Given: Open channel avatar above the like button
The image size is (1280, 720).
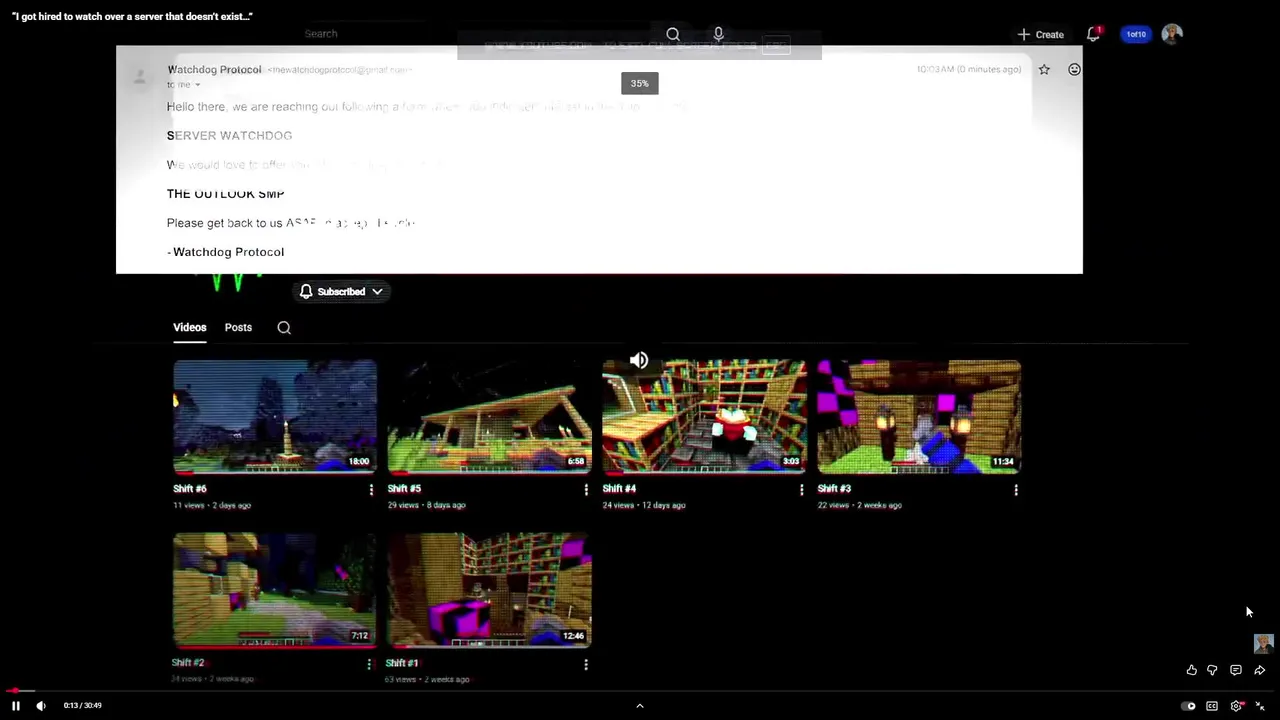Looking at the screenshot, I should pyautogui.click(x=1263, y=643).
